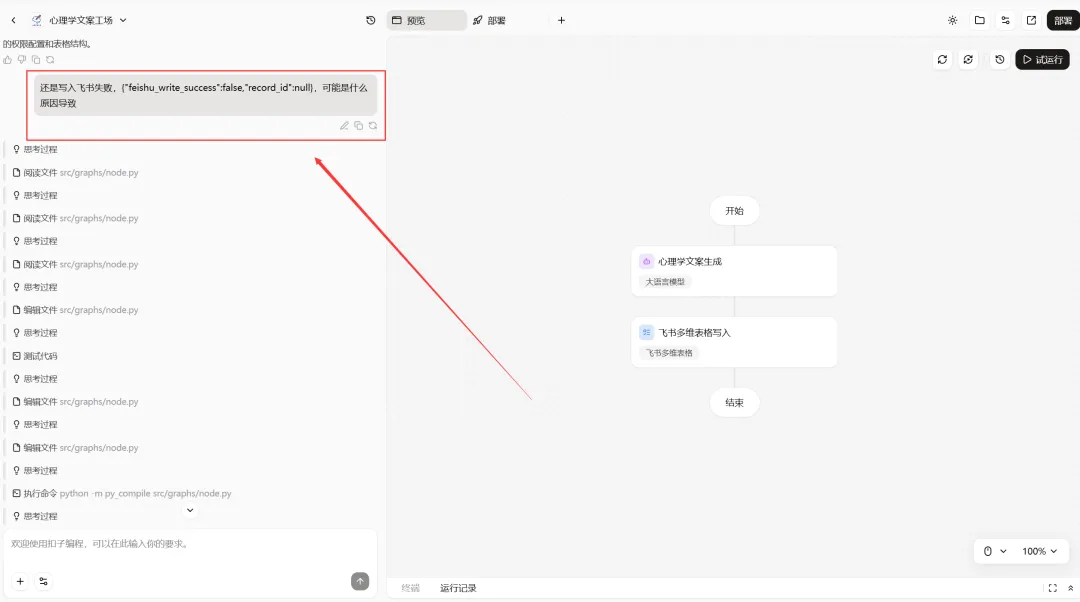
Task: Edit the 还是写入飞书失败 message with the pencil icon
Action: [x=344, y=125]
